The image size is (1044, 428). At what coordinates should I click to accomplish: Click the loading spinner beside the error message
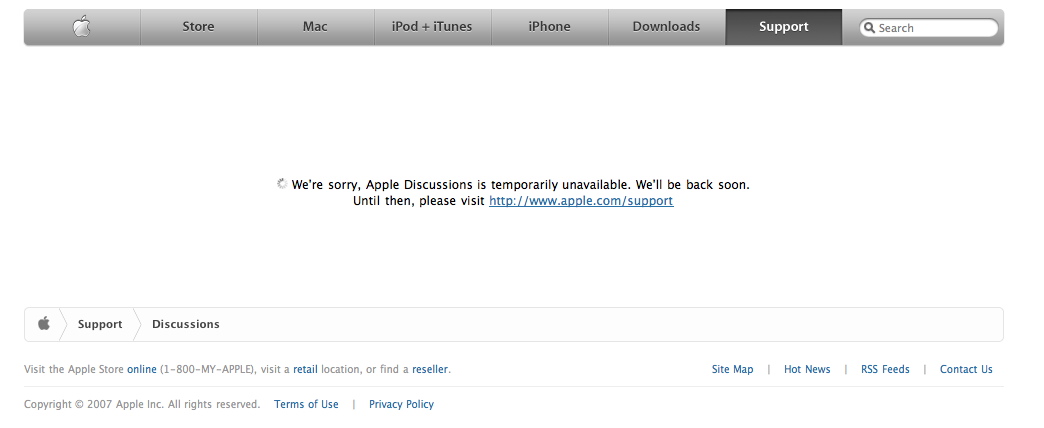(282, 184)
